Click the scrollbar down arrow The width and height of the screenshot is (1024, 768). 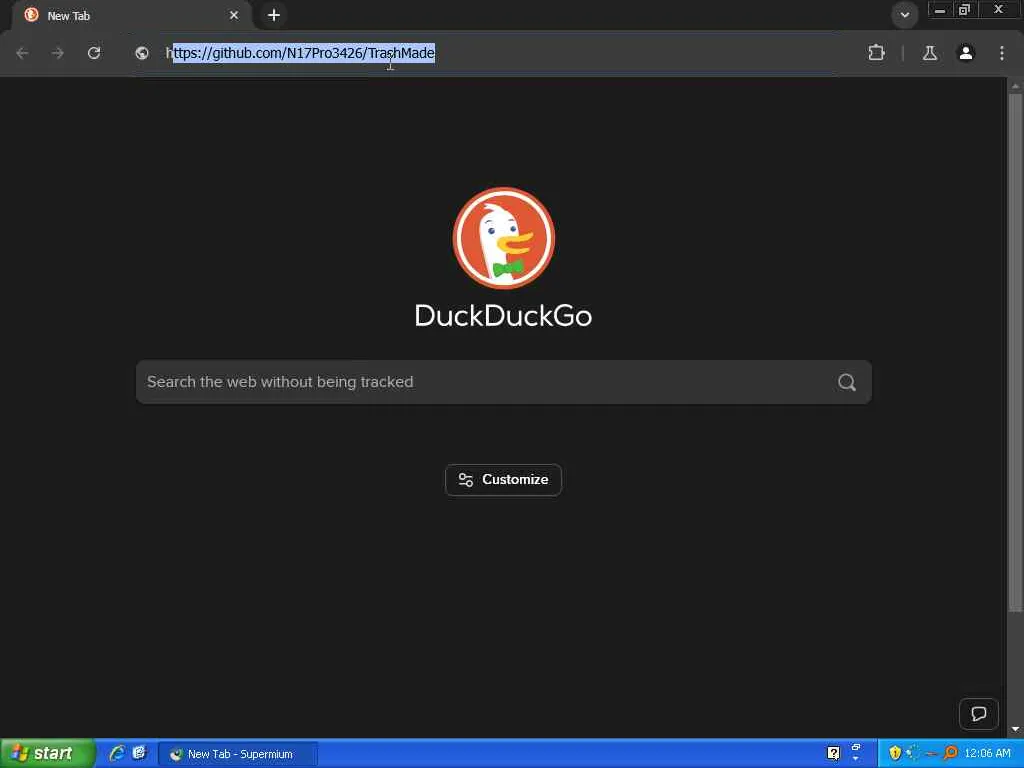tap(1015, 729)
